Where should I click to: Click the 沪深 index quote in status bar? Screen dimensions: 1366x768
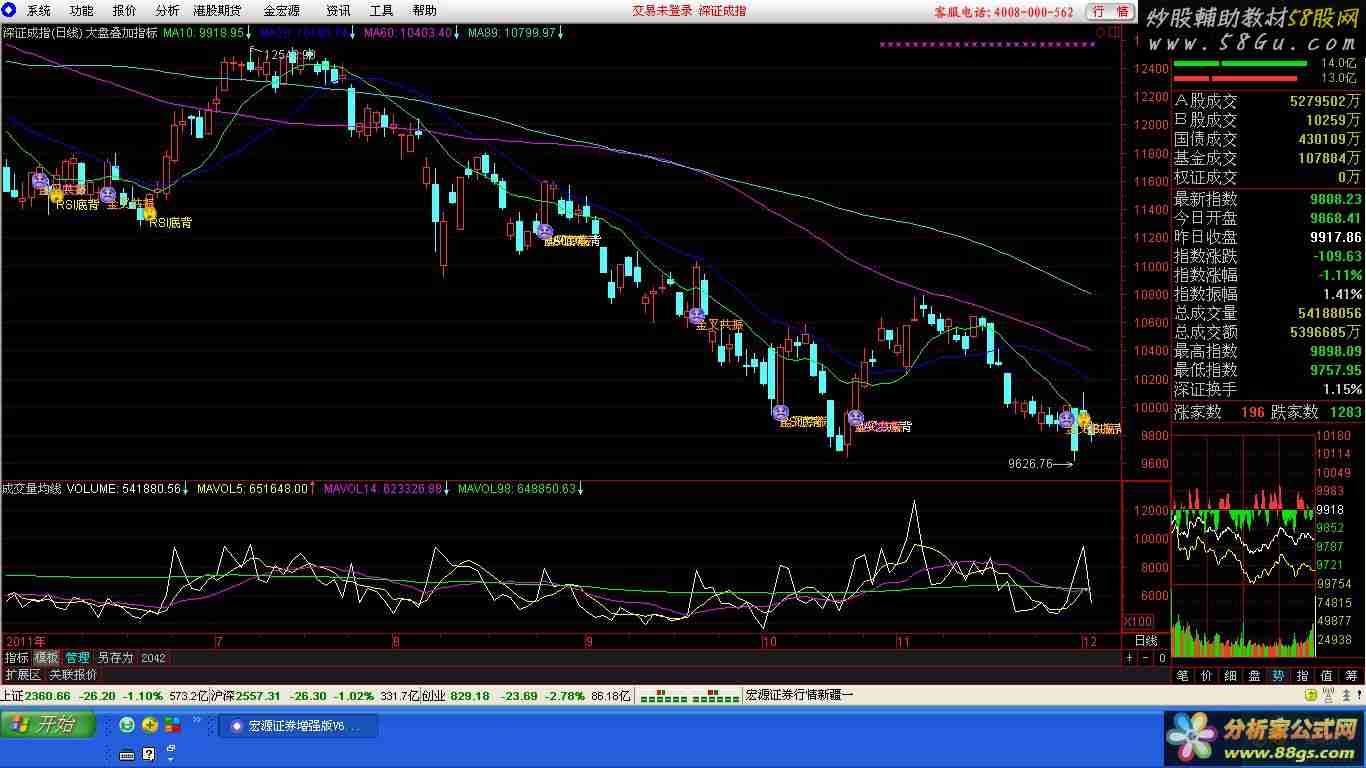pyautogui.click(x=314, y=696)
